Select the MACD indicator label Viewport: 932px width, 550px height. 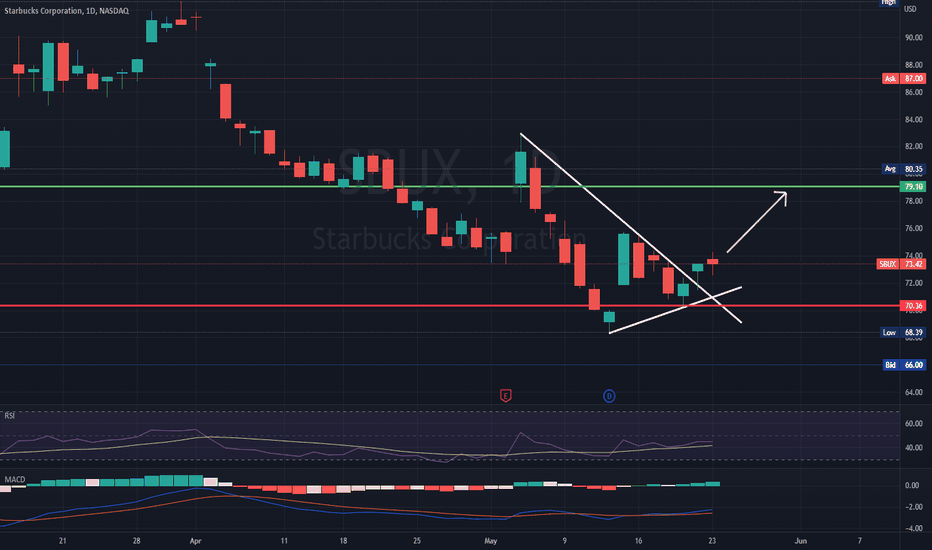(15, 479)
